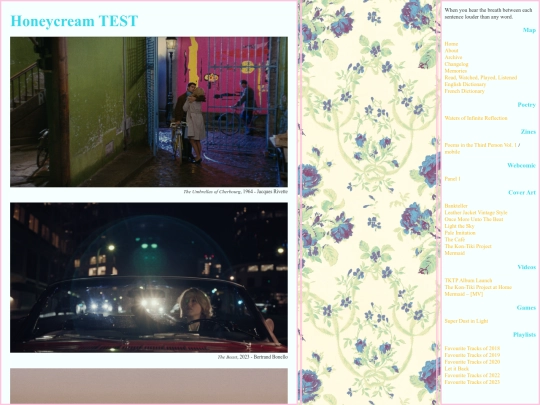Viewport: 540px width, 405px height.
Task: Click The Umbrellas of Cherbourg film still
Action: click(x=149, y=112)
